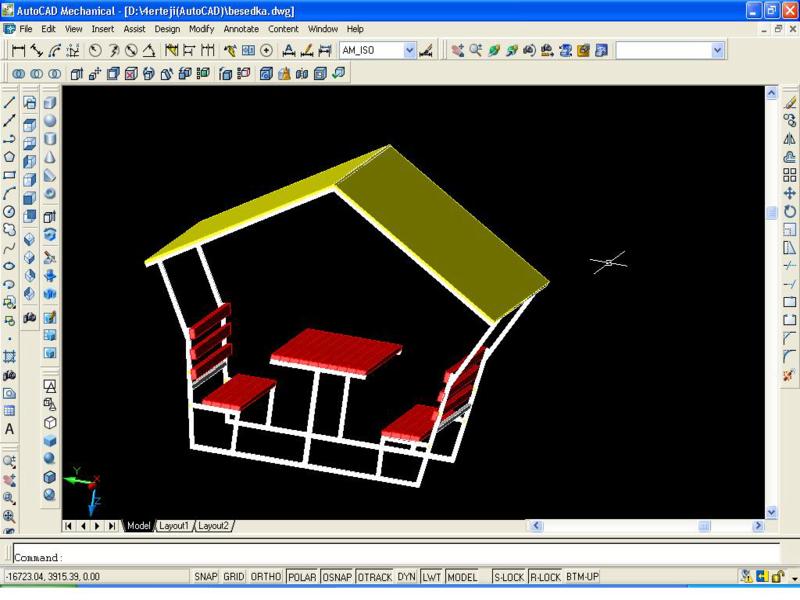Switch to the Layout1 tab

(x=174, y=526)
